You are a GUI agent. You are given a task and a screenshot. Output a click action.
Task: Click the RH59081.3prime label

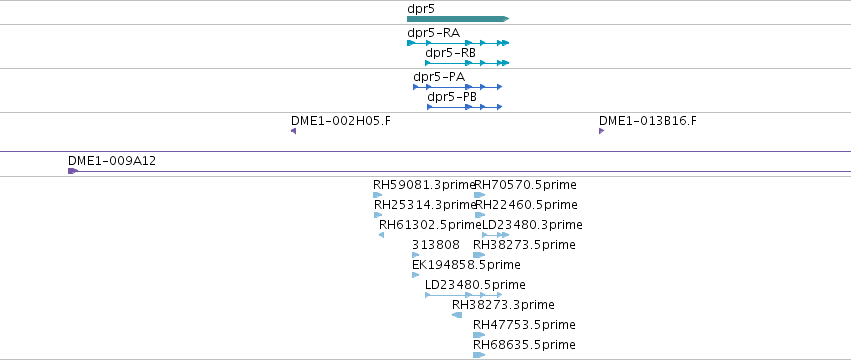tap(424, 185)
